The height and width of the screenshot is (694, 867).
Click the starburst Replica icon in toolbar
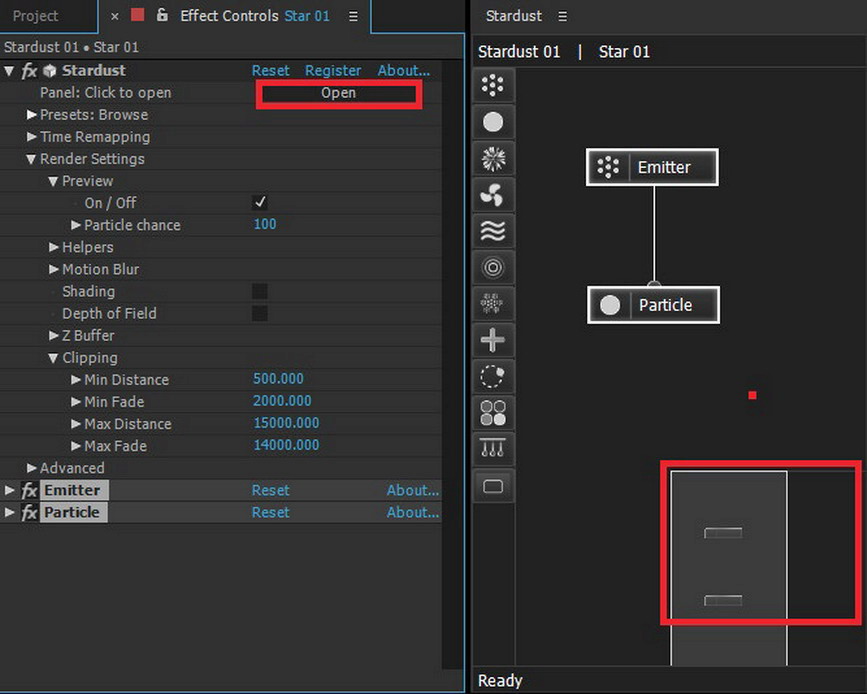493,159
